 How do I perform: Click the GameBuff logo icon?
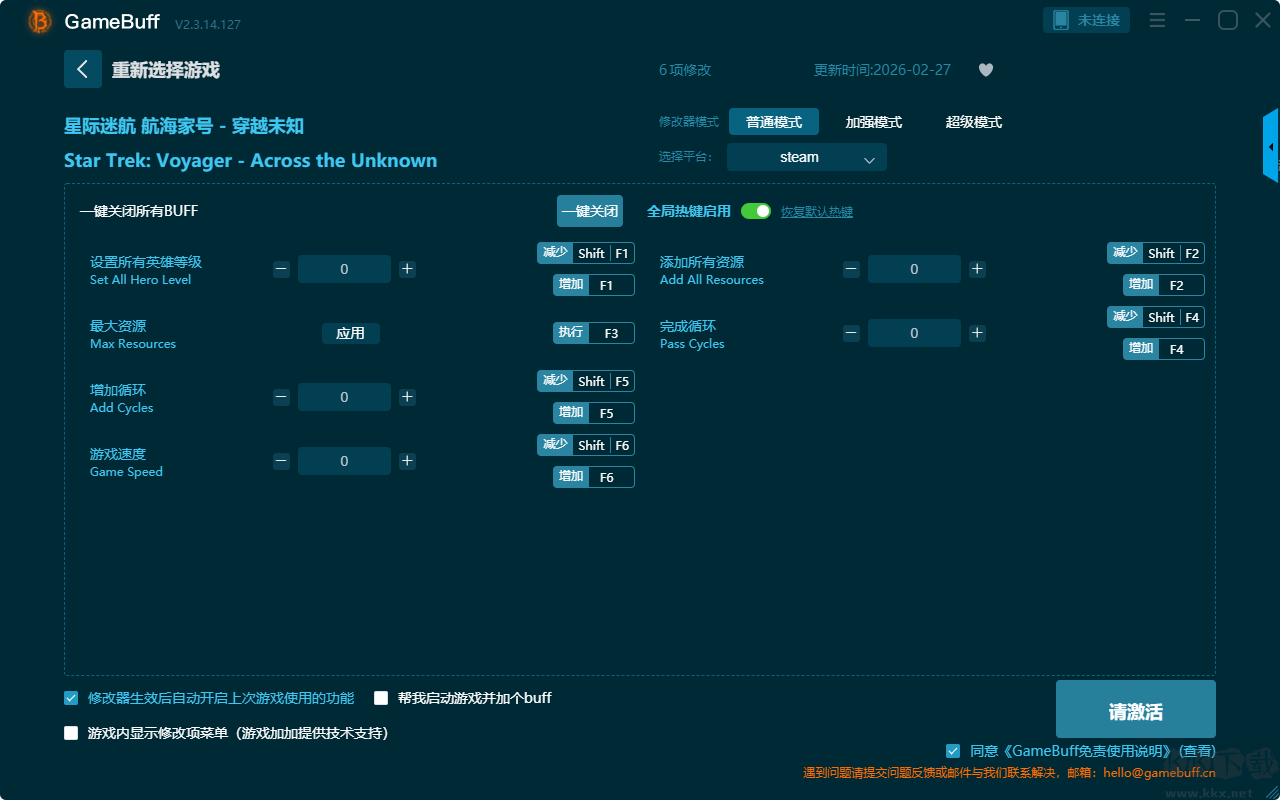click(x=39, y=21)
